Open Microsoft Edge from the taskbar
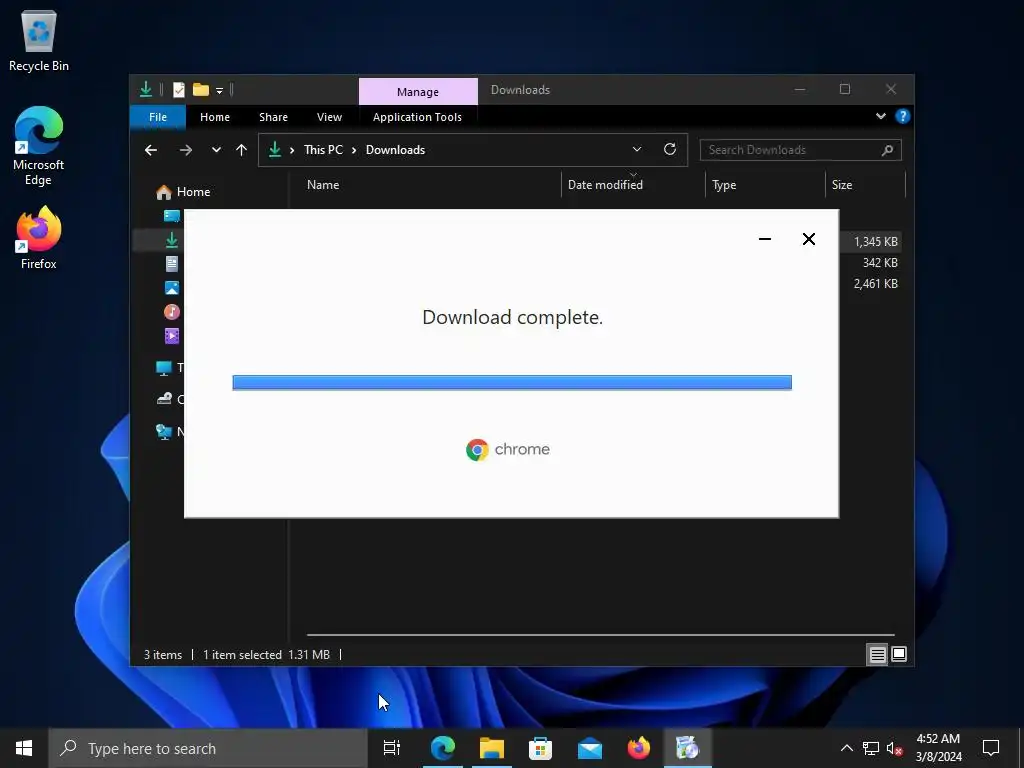The width and height of the screenshot is (1024, 768). tap(442, 748)
